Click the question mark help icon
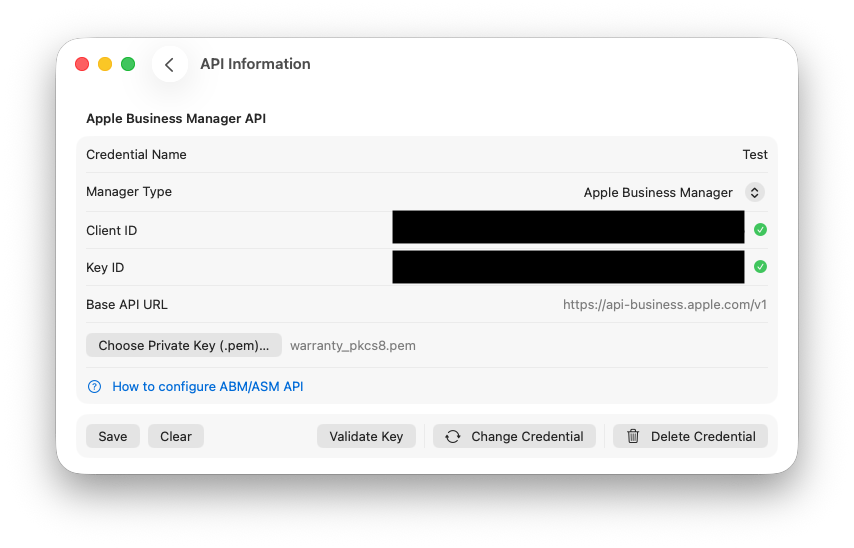The width and height of the screenshot is (854, 548). pyautogui.click(x=94, y=387)
